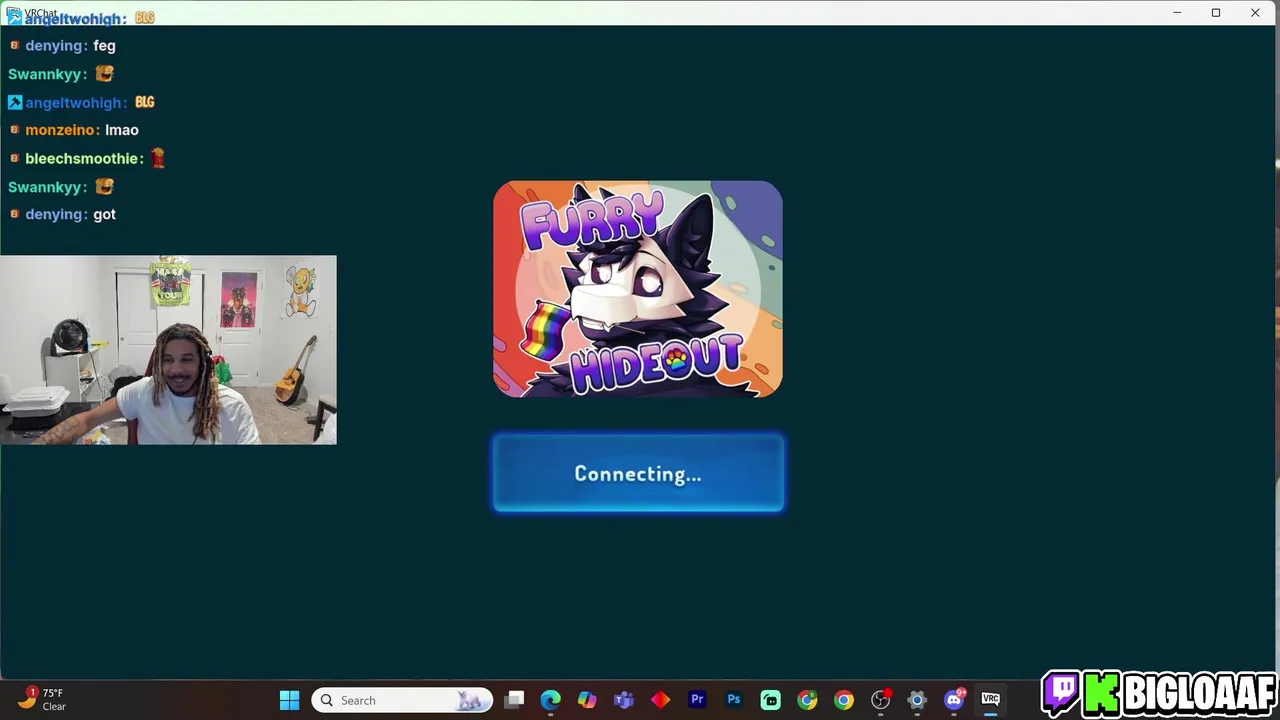The height and width of the screenshot is (720, 1280).
Task: Open Microsoft Teams from the taskbar
Action: tap(624, 700)
